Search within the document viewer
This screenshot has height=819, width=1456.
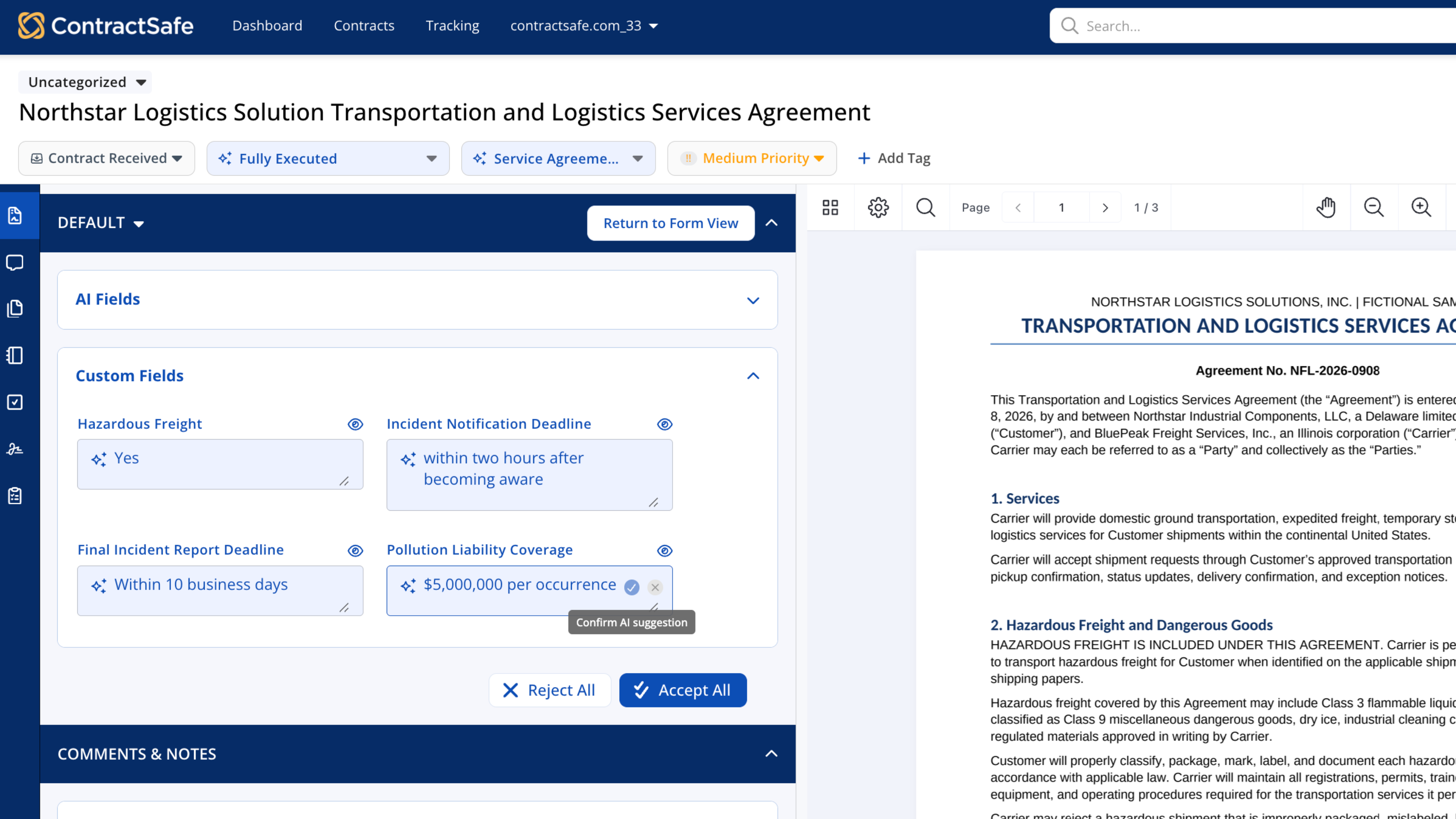(925, 207)
